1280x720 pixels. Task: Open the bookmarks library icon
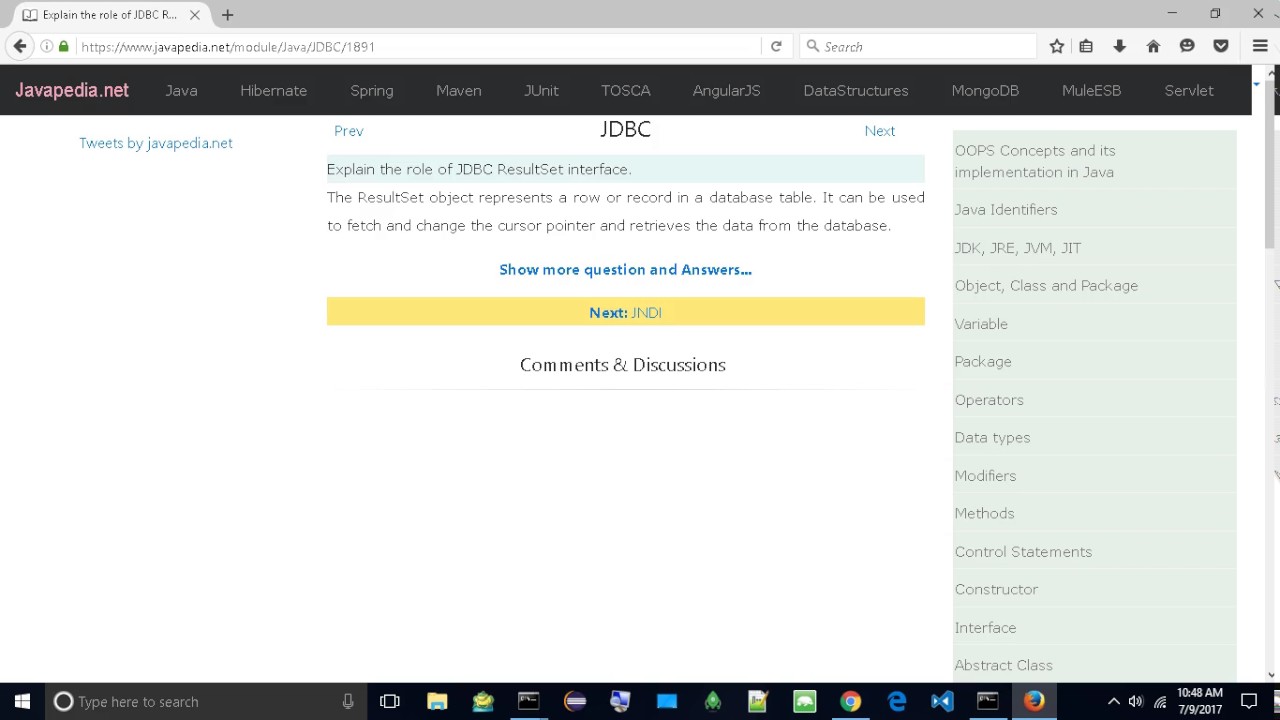click(1086, 46)
